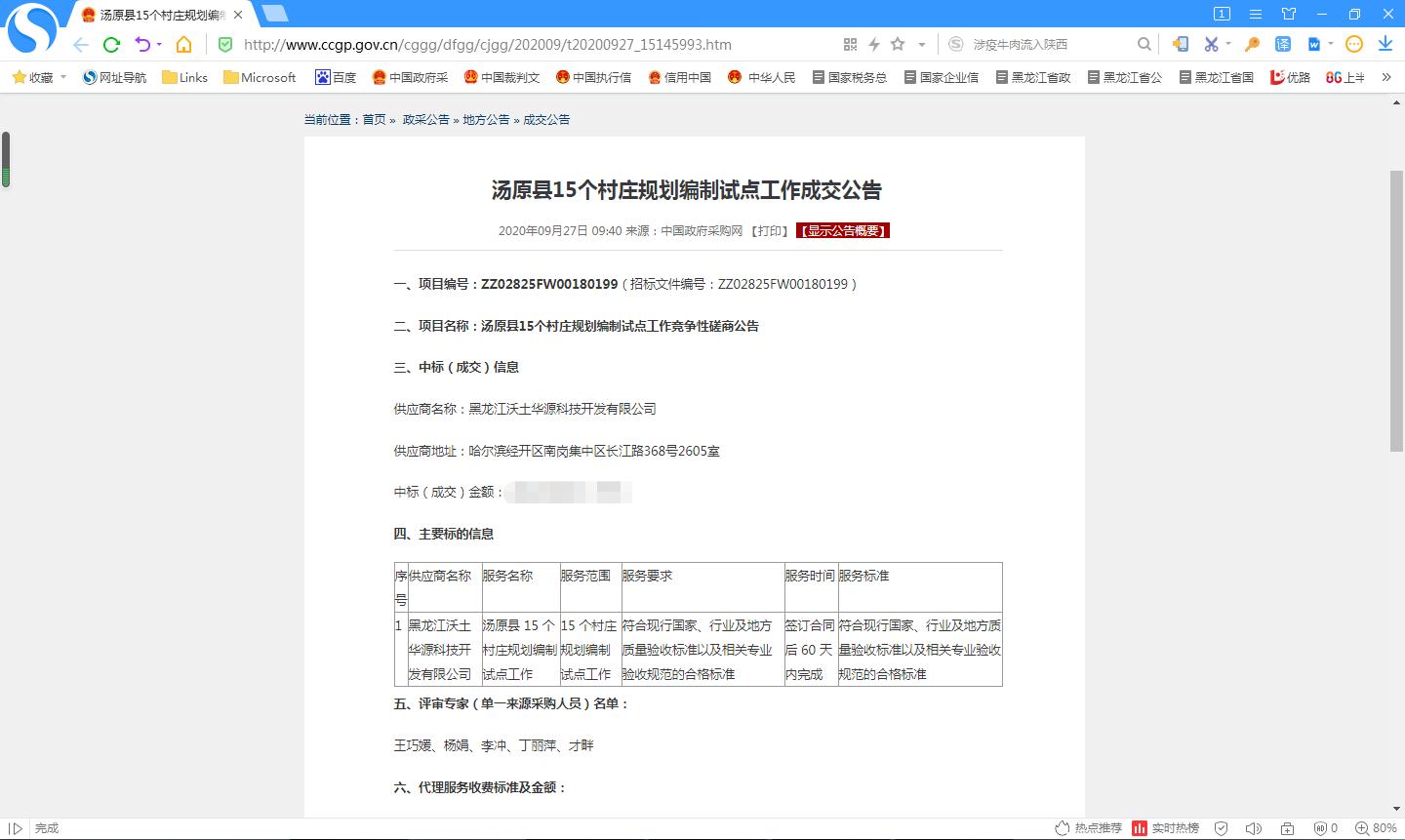Toggle ad blocker shield in status bar

[1222, 828]
